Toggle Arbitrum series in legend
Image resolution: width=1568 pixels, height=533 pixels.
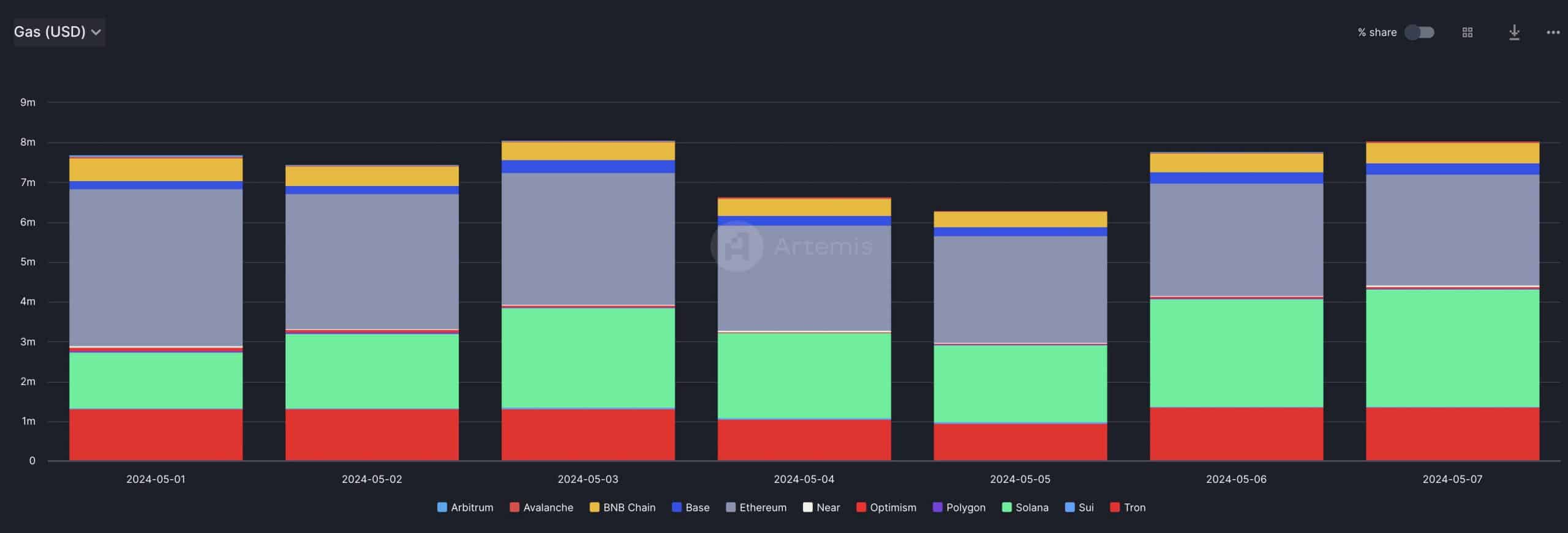(x=466, y=507)
